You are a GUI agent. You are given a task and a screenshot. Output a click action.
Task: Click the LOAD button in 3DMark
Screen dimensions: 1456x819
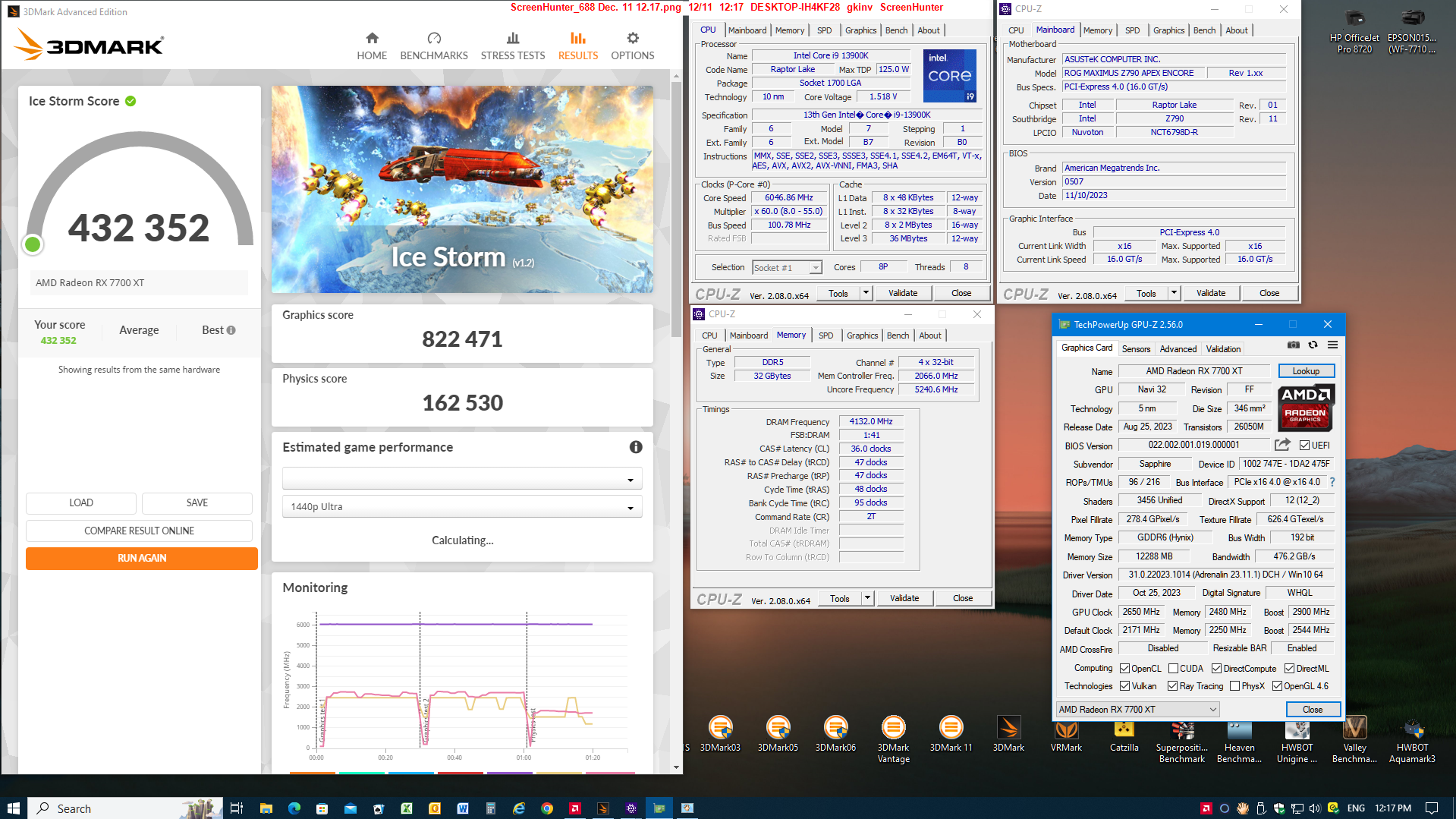[x=81, y=502]
